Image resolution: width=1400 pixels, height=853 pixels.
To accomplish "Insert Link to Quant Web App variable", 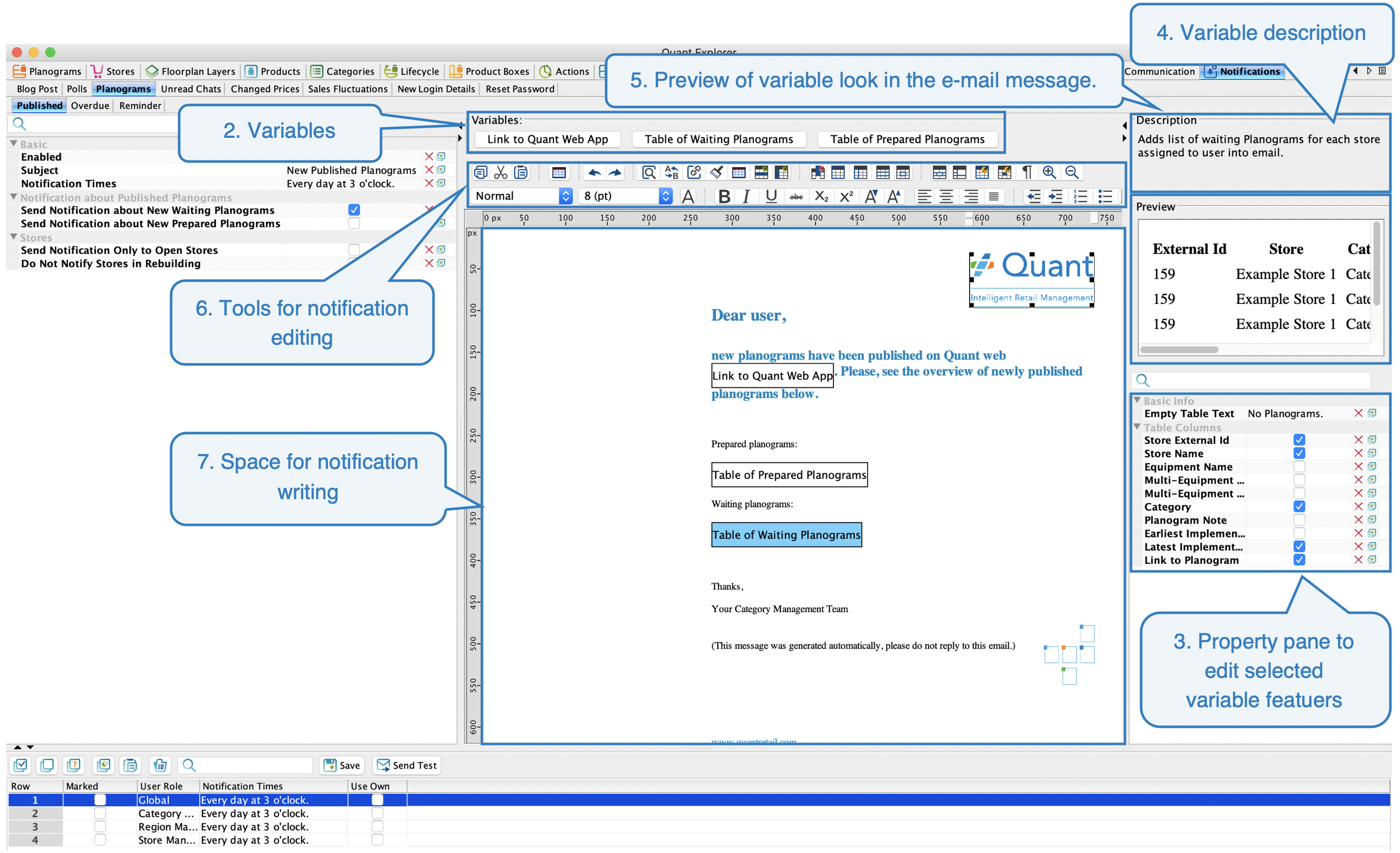I will pos(547,139).
